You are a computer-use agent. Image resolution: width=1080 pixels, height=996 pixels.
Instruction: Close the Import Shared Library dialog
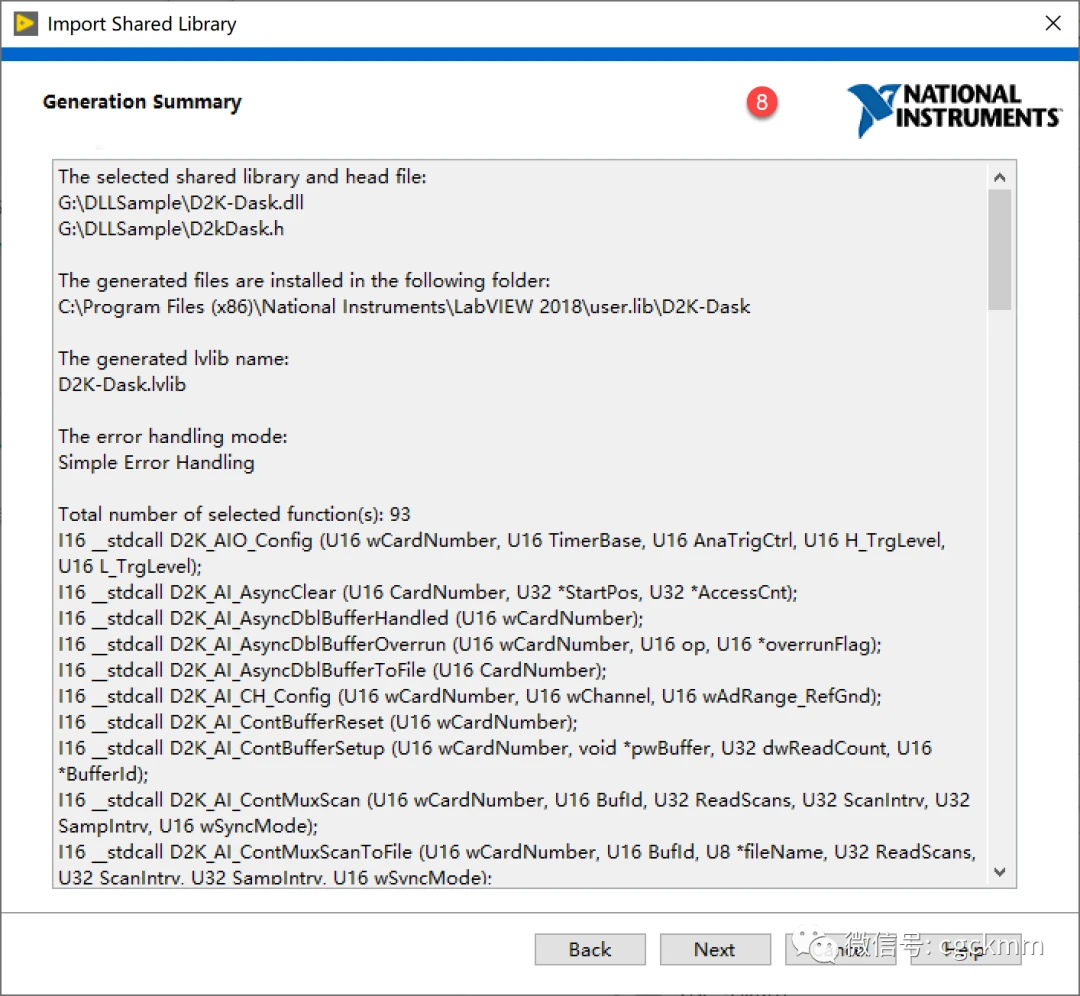(x=1052, y=24)
